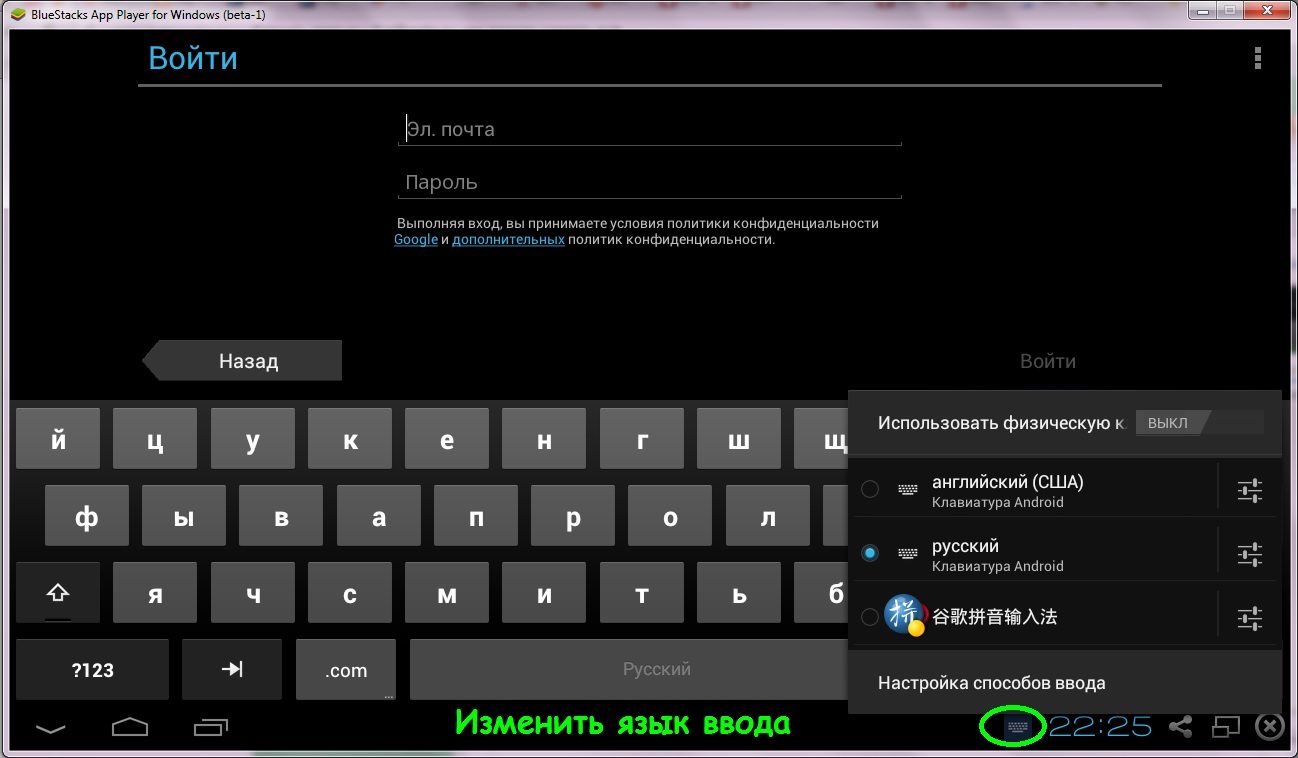Tap the Tab arrow key on keyboard
The width and height of the screenshot is (1298, 758).
(x=232, y=669)
